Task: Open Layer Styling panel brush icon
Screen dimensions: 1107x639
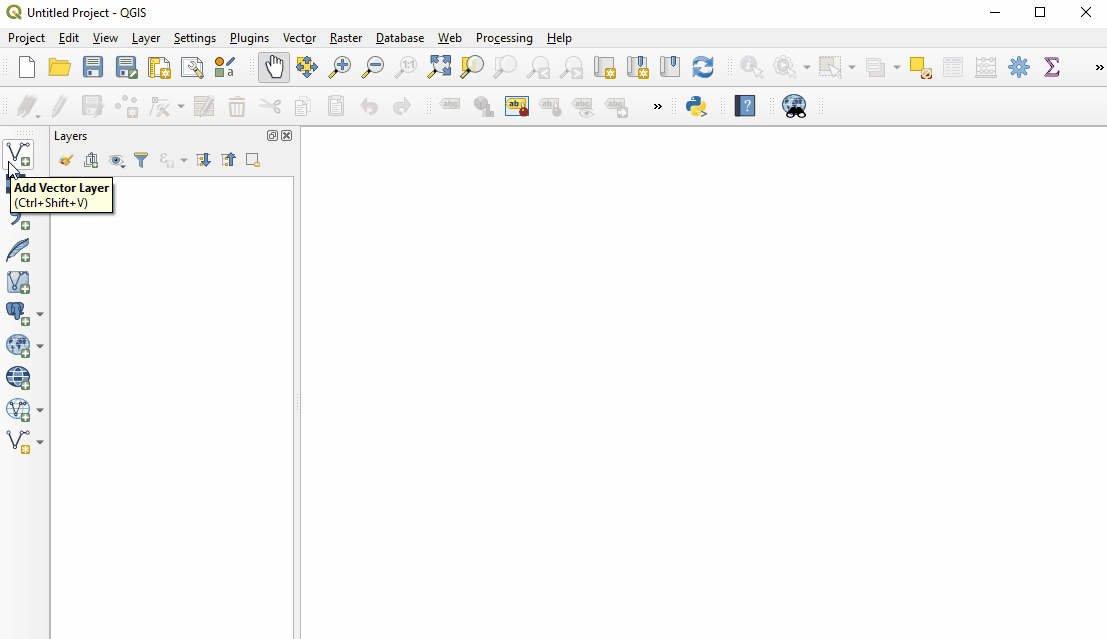Action: click(66, 160)
